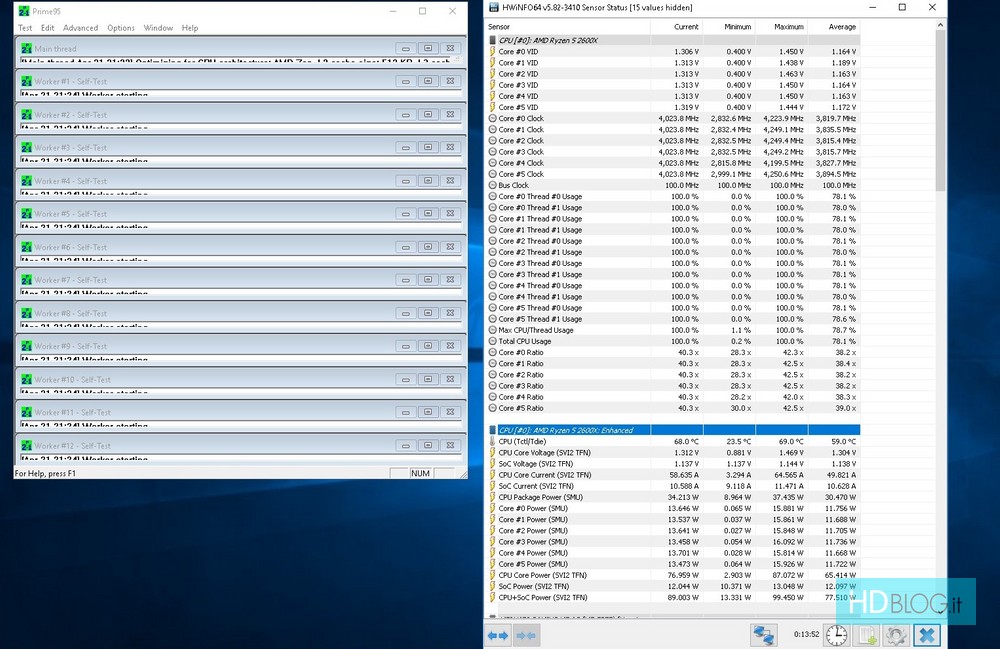The height and width of the screenshot is (649, 1000).
Task: Close sensor status with the blue X icon
Action: click(927, 635)
